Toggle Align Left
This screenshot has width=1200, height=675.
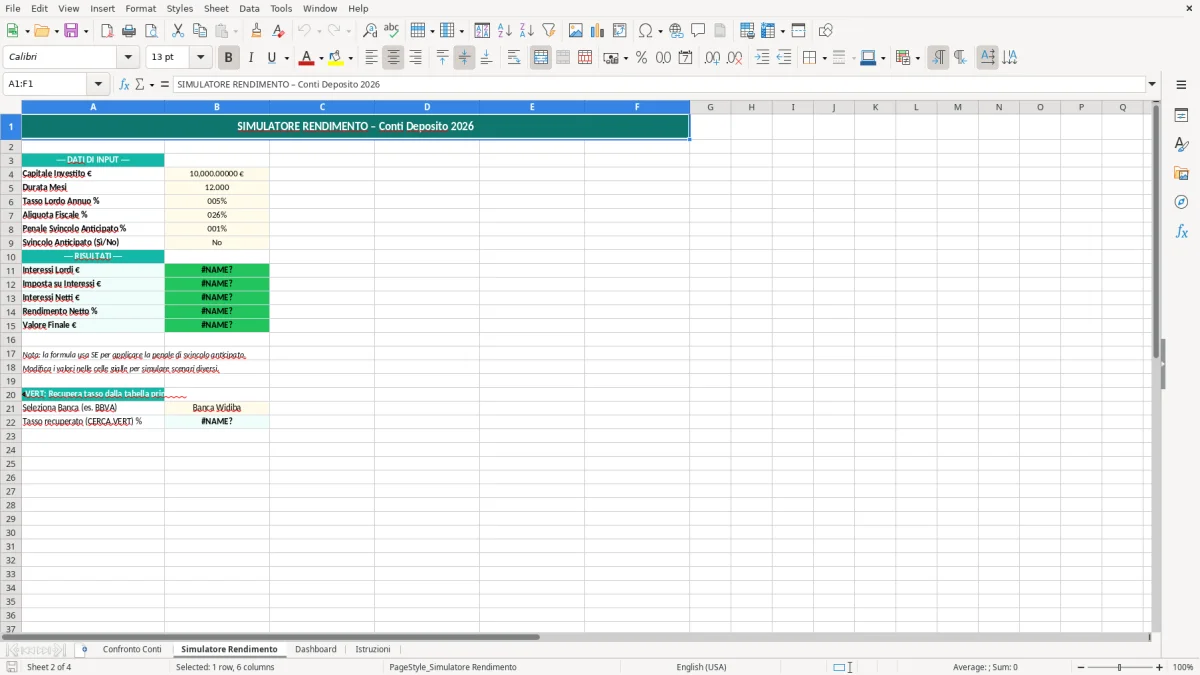[x=371, y=58]
